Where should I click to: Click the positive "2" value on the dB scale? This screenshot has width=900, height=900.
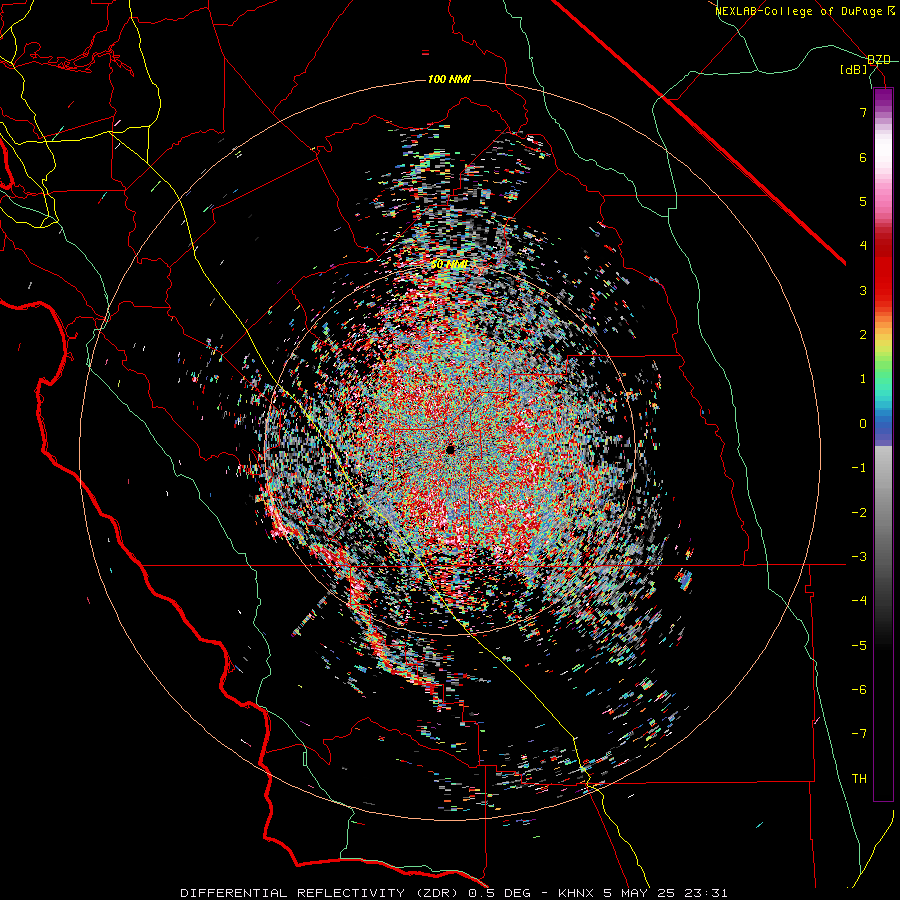pos(863,335)
